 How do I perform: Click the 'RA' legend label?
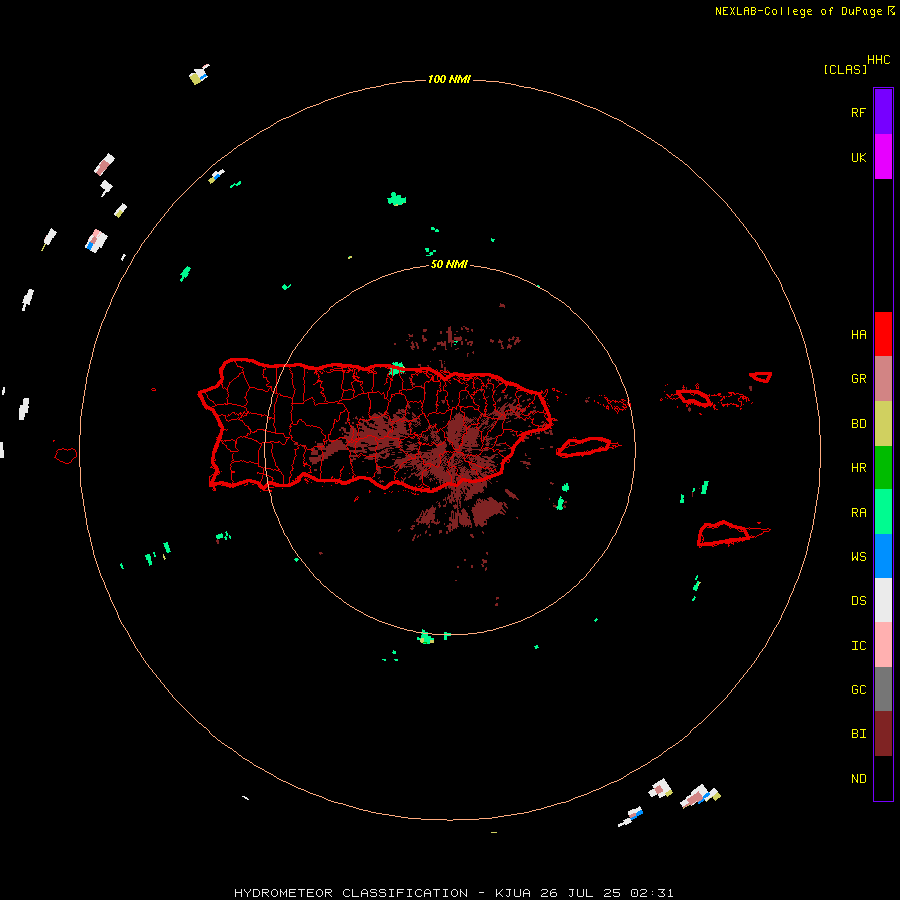click(x=858, y=513)
